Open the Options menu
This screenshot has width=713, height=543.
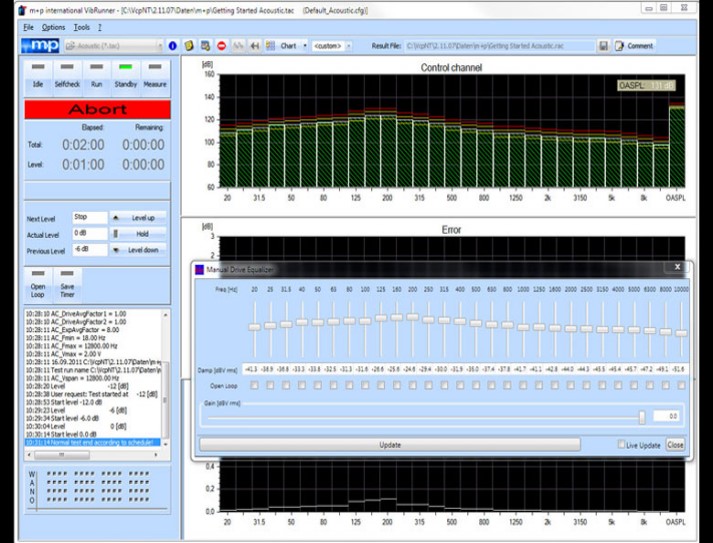click(53, 27)
